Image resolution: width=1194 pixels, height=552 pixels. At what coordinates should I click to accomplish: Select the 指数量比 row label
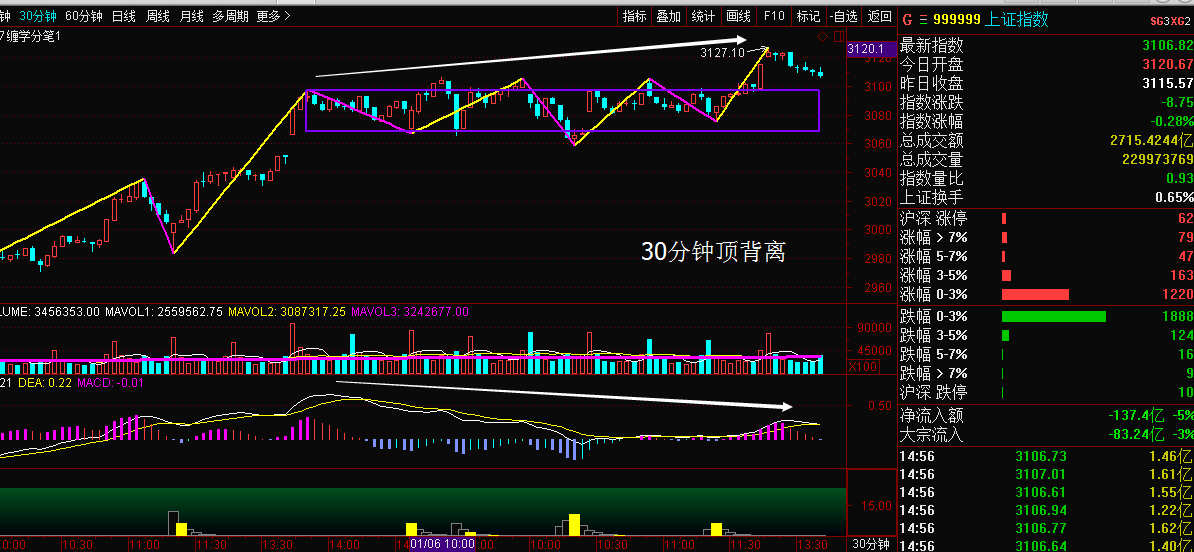[x=931, y=179]
